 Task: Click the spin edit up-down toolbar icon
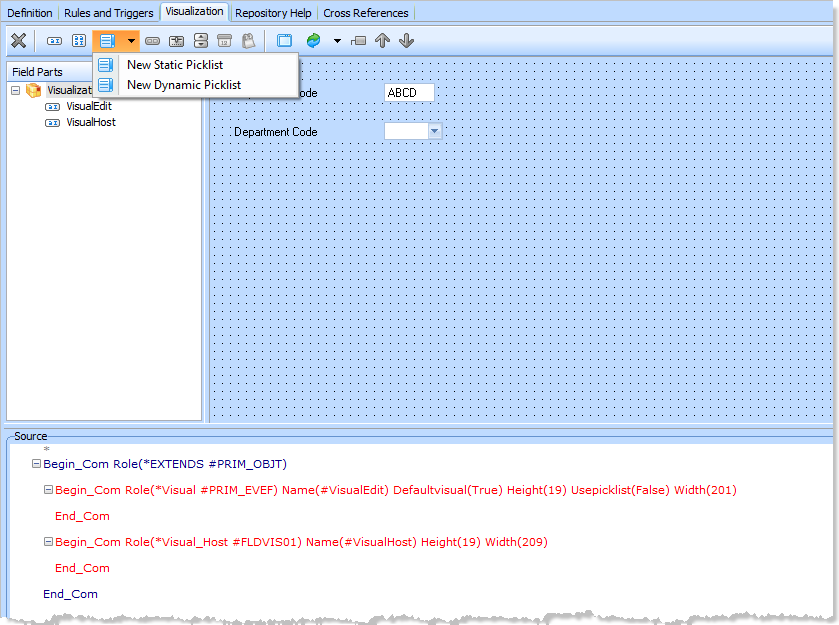coord(200,41)
